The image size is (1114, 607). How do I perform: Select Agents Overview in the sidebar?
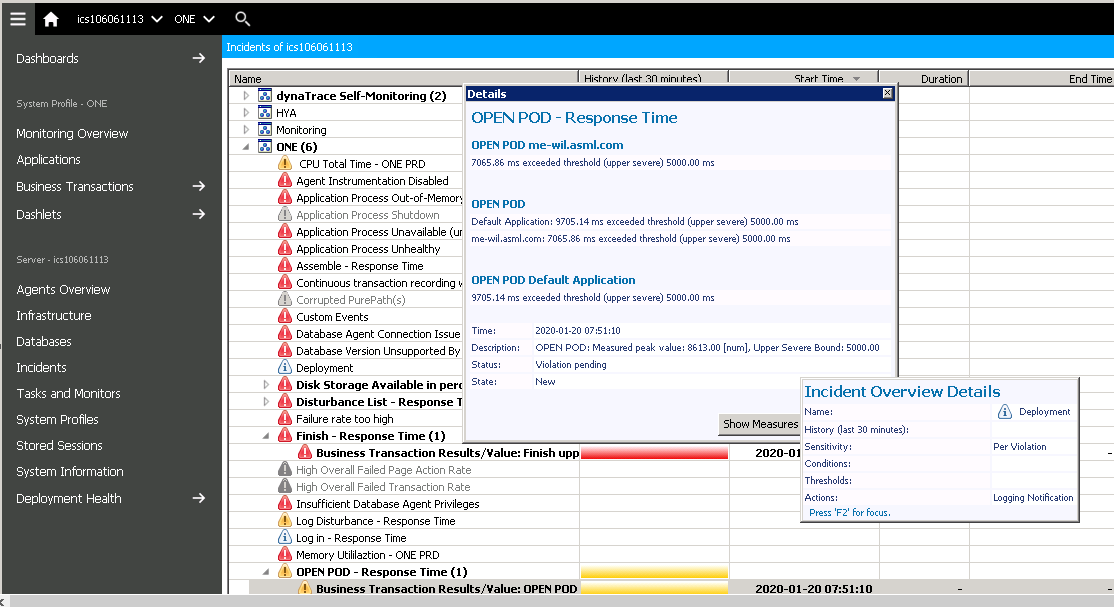(x=63, y=289)
